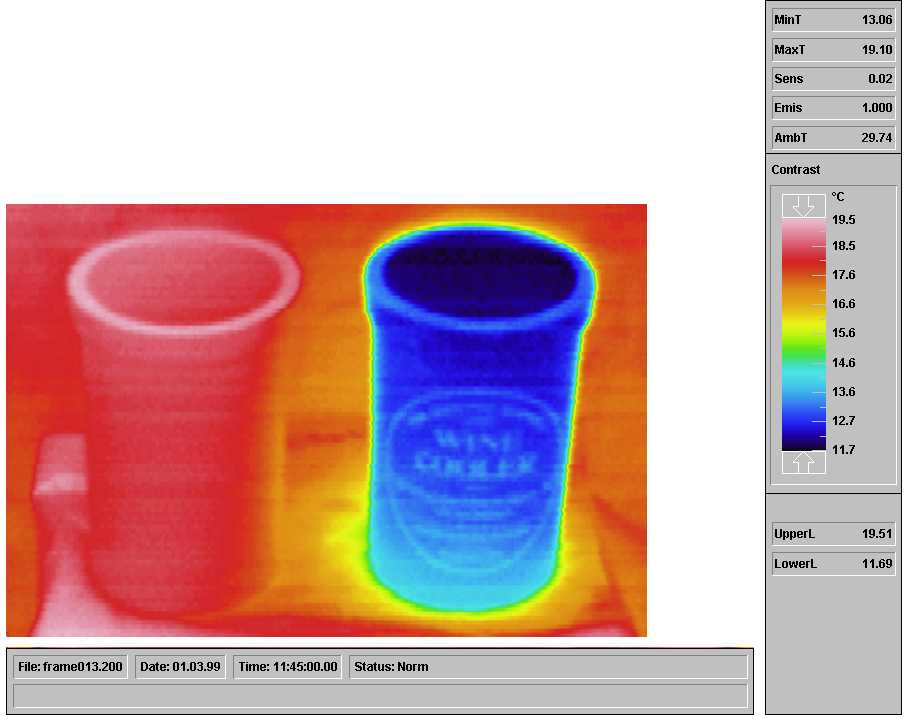905x719 pixels.
Task: Click the 18.5 scale label
Action: coord(843,246)
